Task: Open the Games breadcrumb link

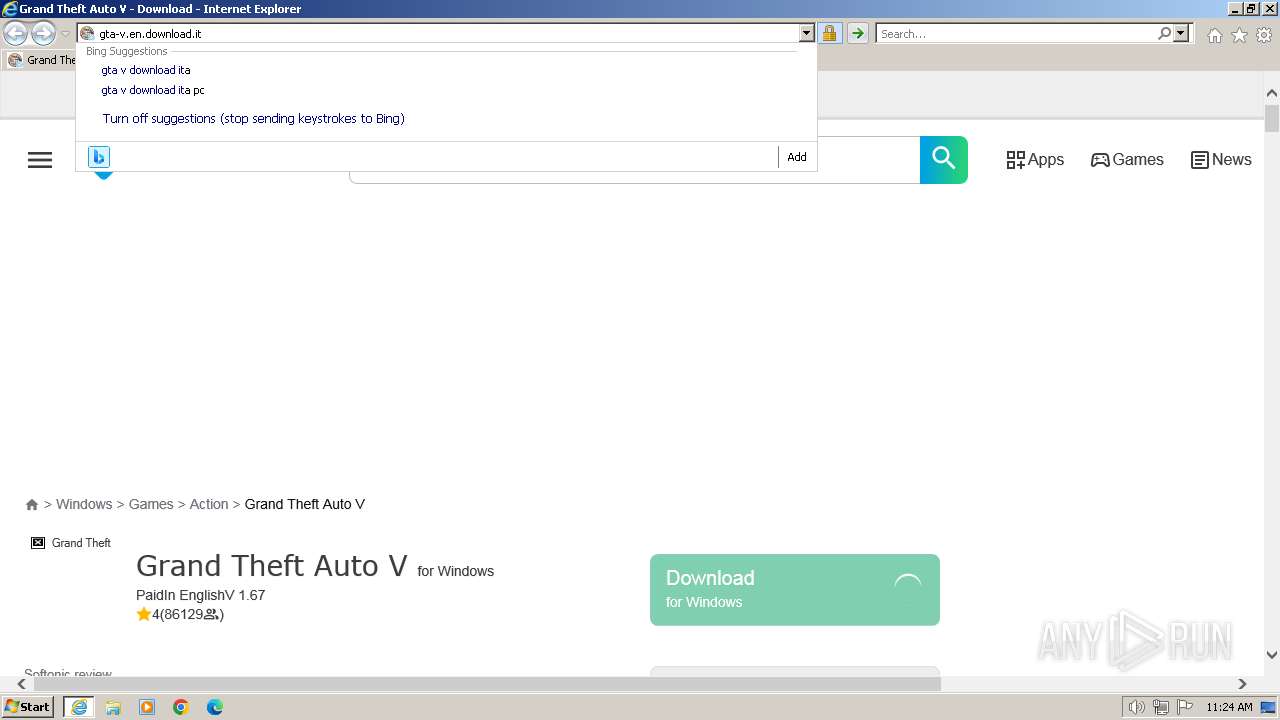Action: tap(151, 504)
